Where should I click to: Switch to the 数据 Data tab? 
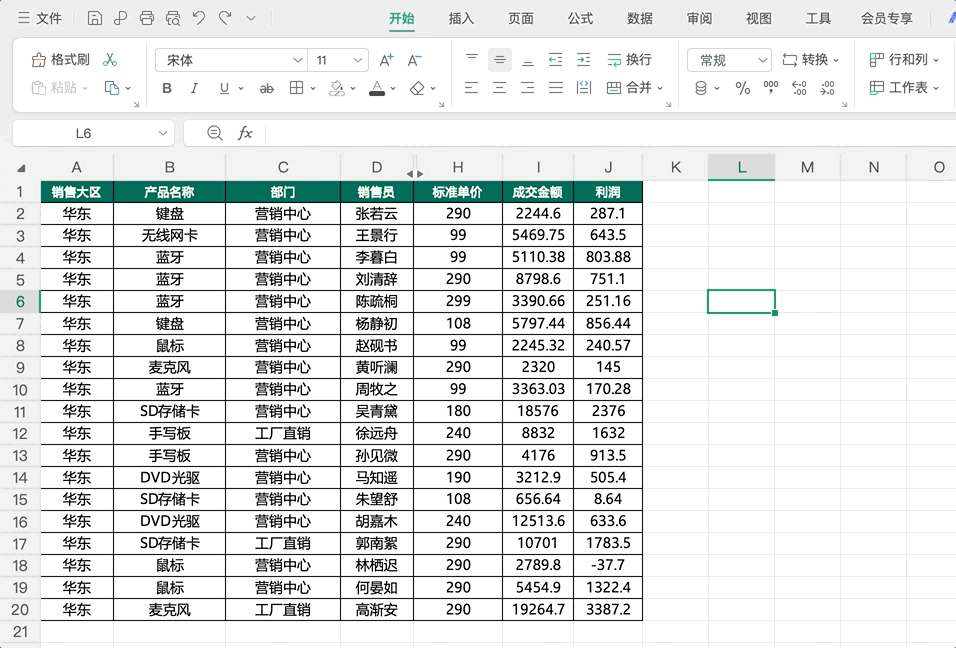point(640,18)
